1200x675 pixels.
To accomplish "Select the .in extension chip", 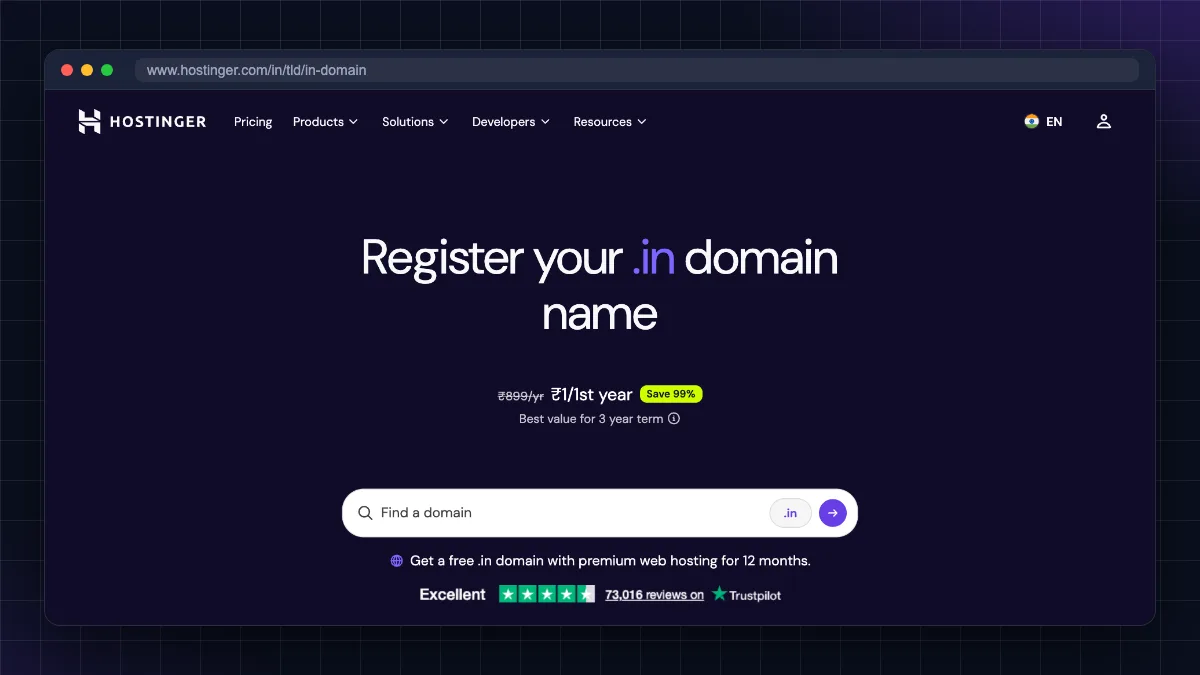I will coord(790,513).
